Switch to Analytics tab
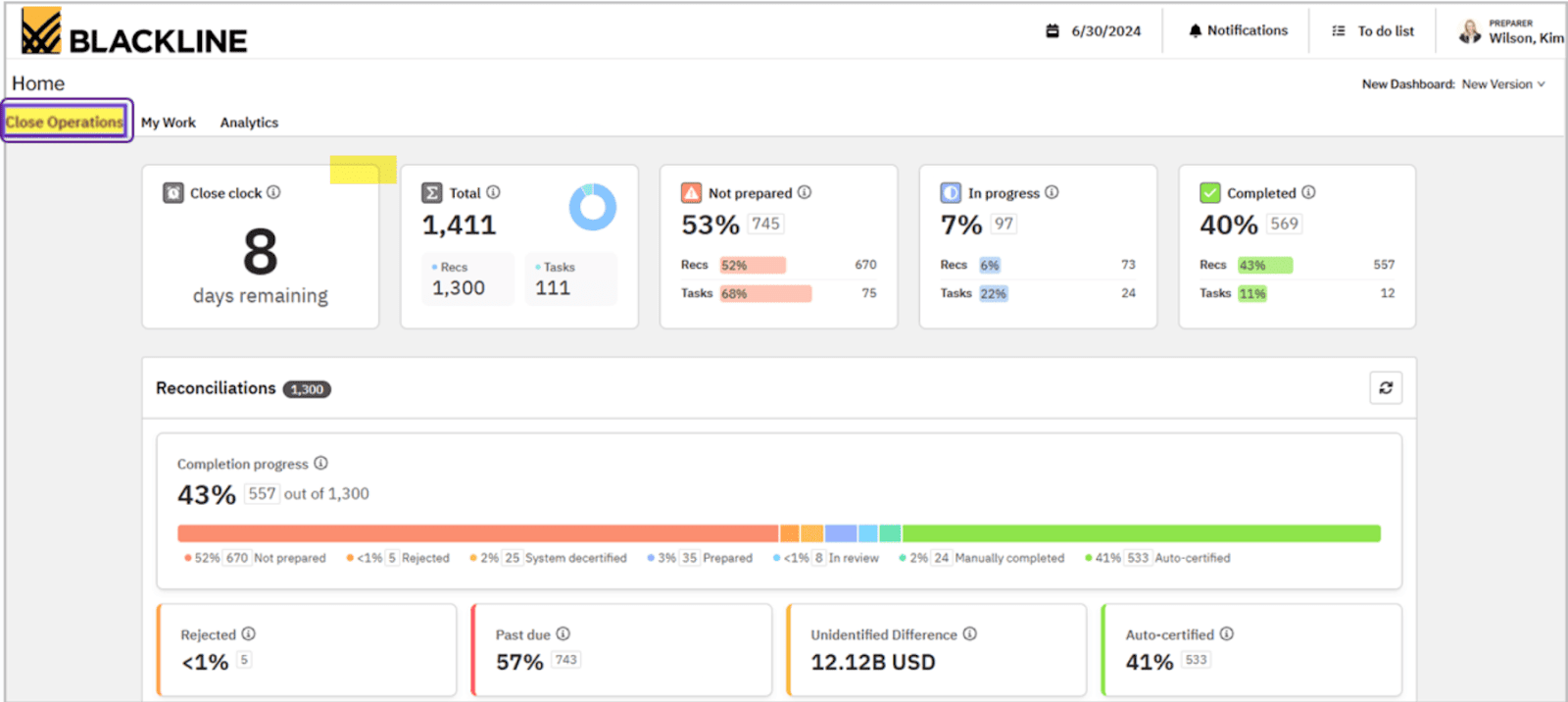 click(249, 123)
